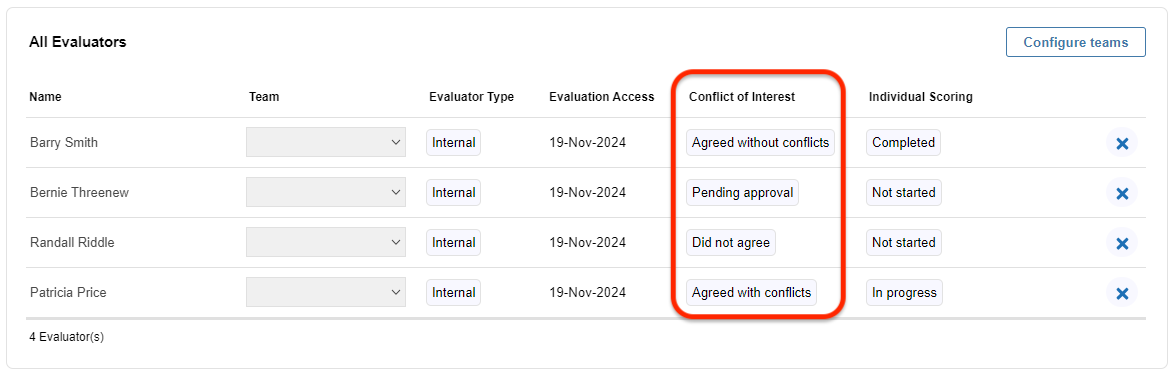Remove Bernie Threenew with the X icon
Screen dimensions: 1172x374
[x=1121, y=193]
